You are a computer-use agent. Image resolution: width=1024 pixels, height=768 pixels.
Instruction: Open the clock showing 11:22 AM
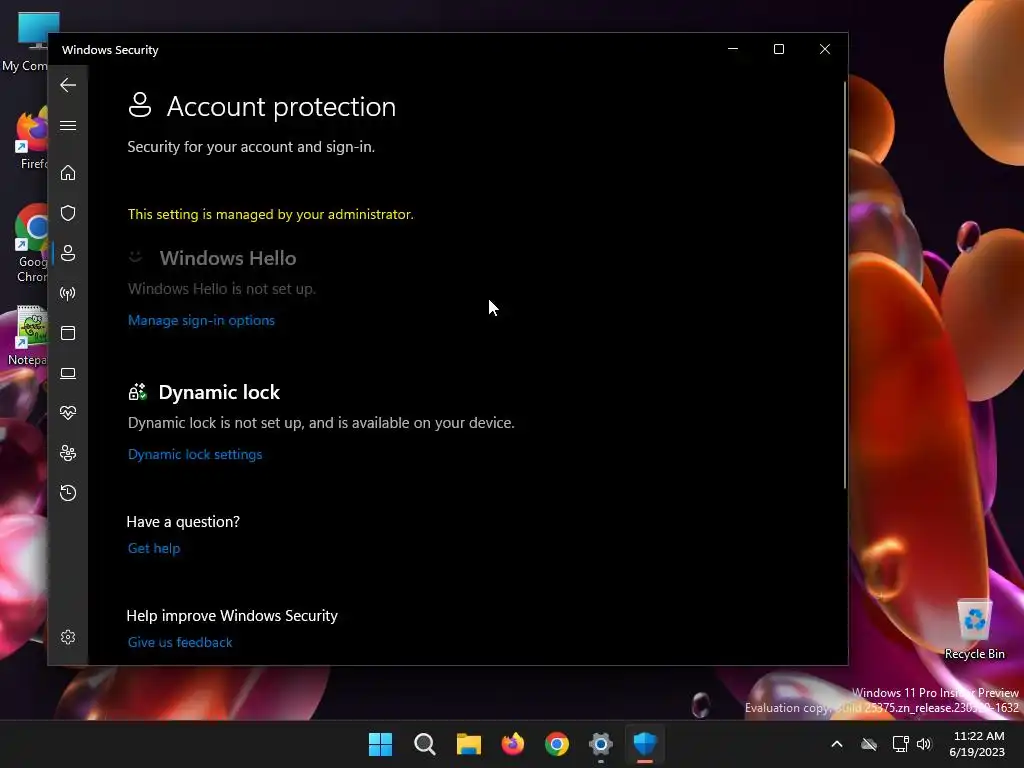(x=978, y=744)
